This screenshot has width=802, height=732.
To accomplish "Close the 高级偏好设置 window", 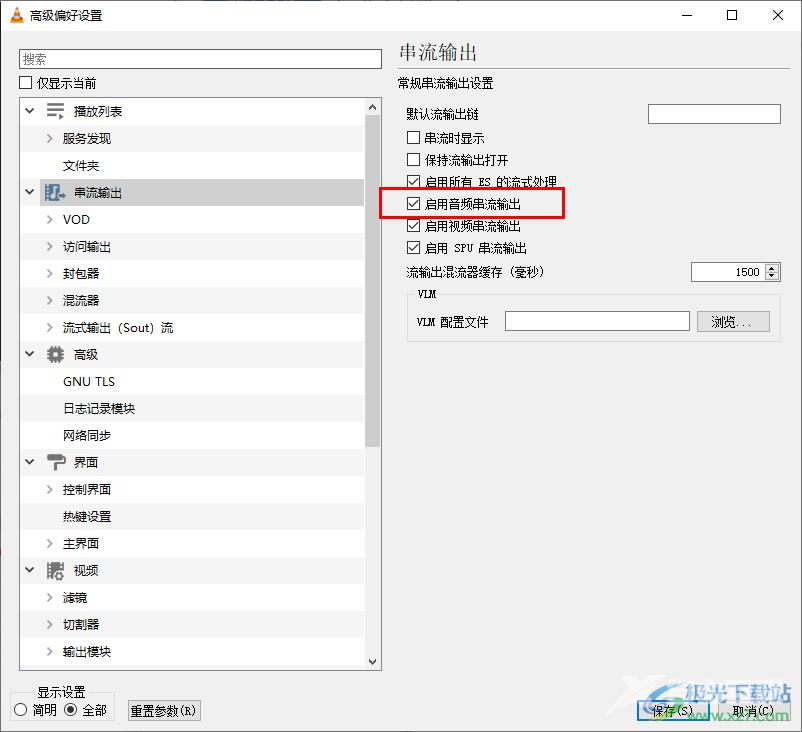I will pos(777,15).
